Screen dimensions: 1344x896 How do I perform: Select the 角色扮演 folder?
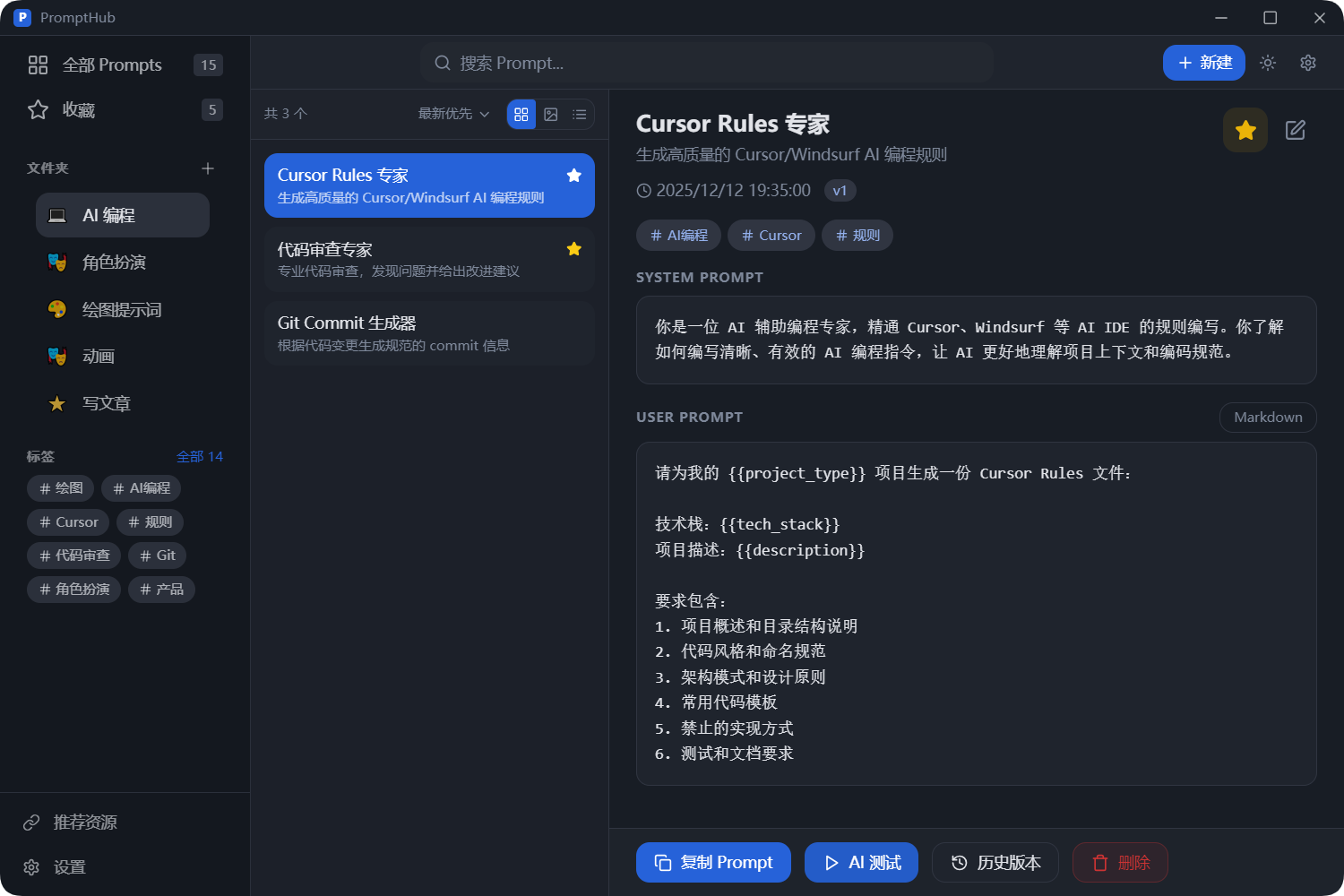(123, 263)
